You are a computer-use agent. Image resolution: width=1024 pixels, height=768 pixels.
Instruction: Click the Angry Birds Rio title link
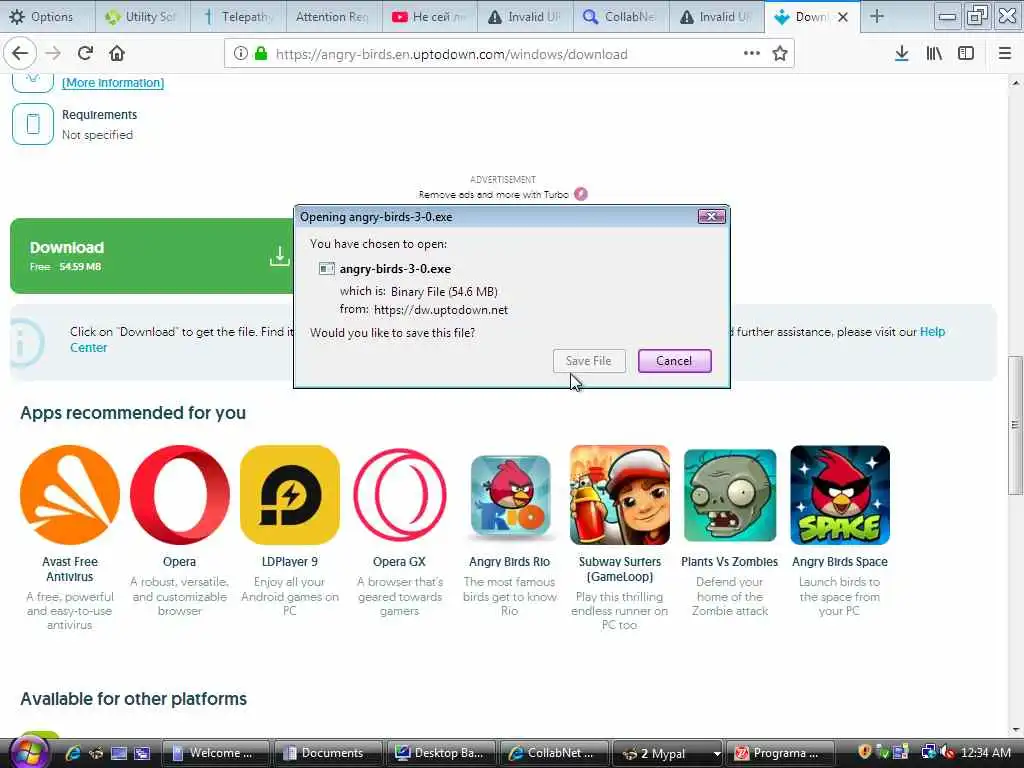pyautogui.click(x=509, y=562)
